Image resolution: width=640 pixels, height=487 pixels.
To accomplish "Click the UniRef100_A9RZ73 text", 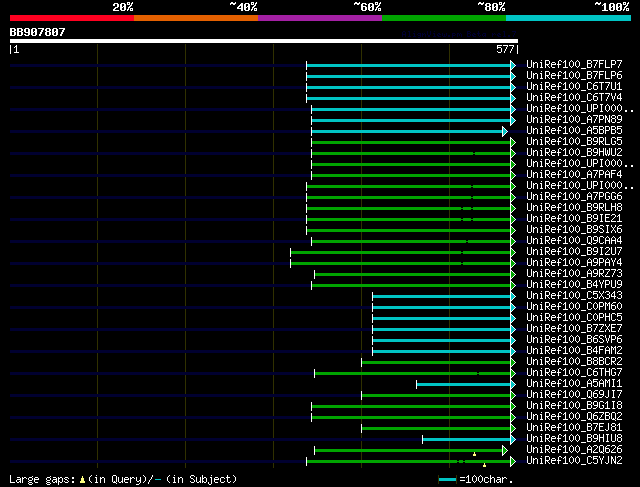I will pos(574,274).
